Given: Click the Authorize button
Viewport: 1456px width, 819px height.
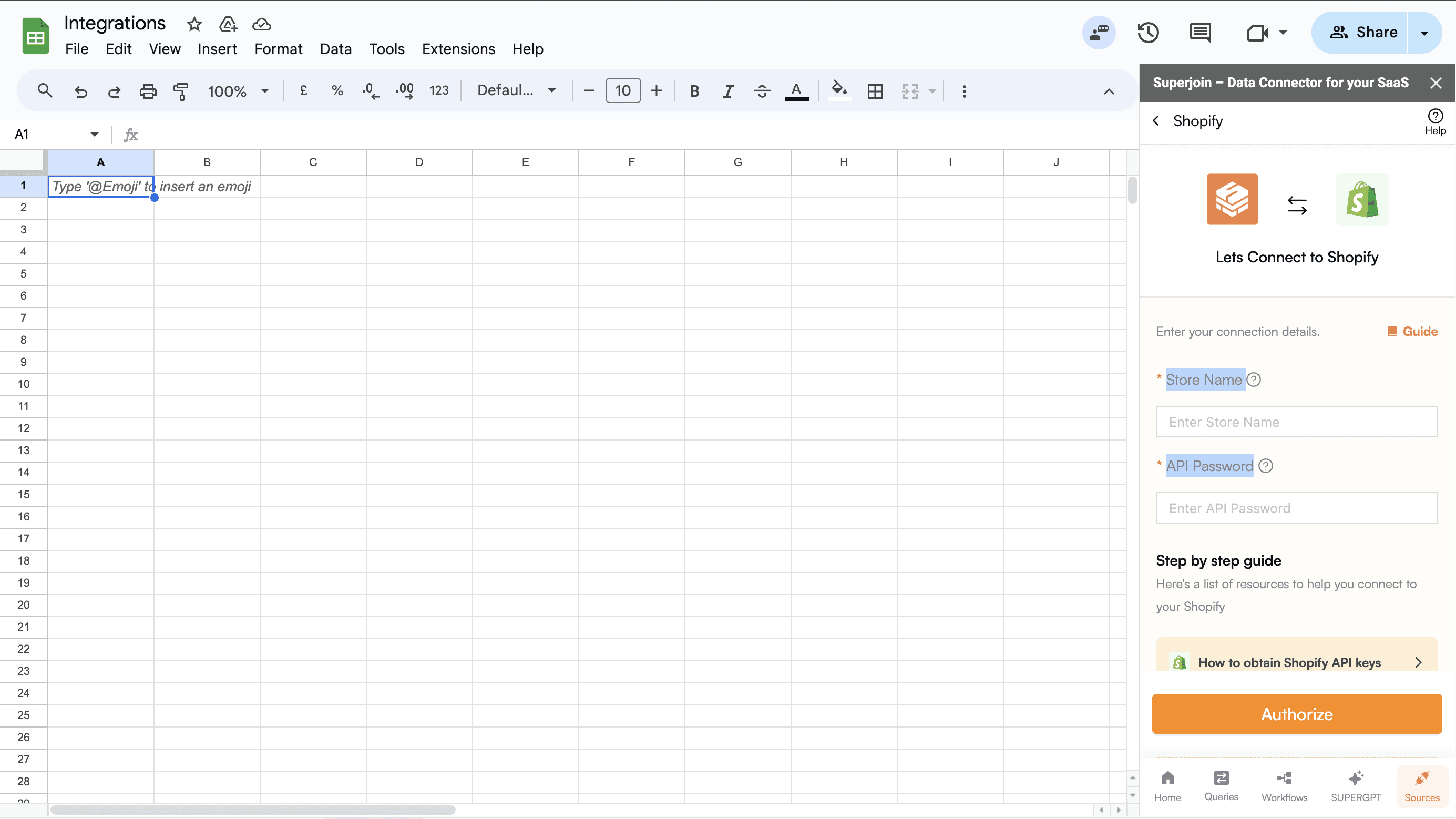Looking at the screenshot, I should coord(1297,714).
